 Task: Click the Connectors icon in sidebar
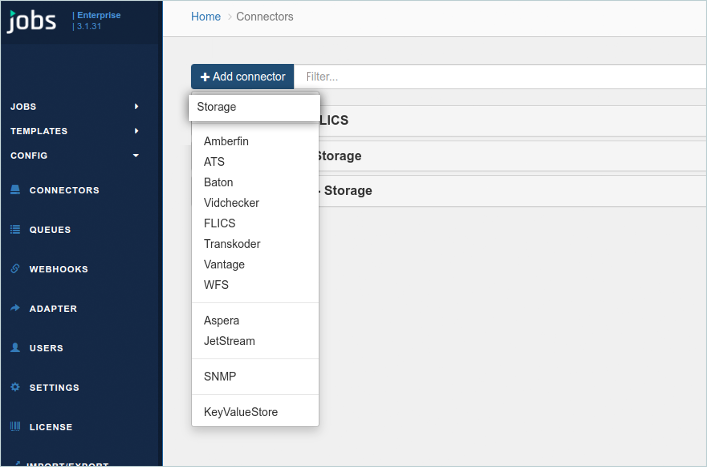click(x=15, y=190)
